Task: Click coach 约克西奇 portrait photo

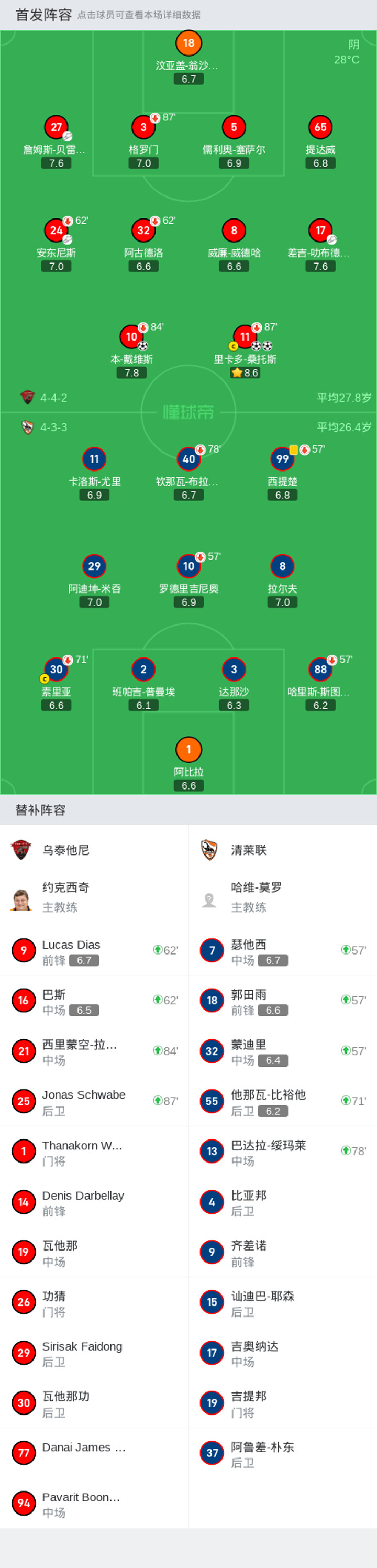Action: pyautogui.click(x=21, y=897)
